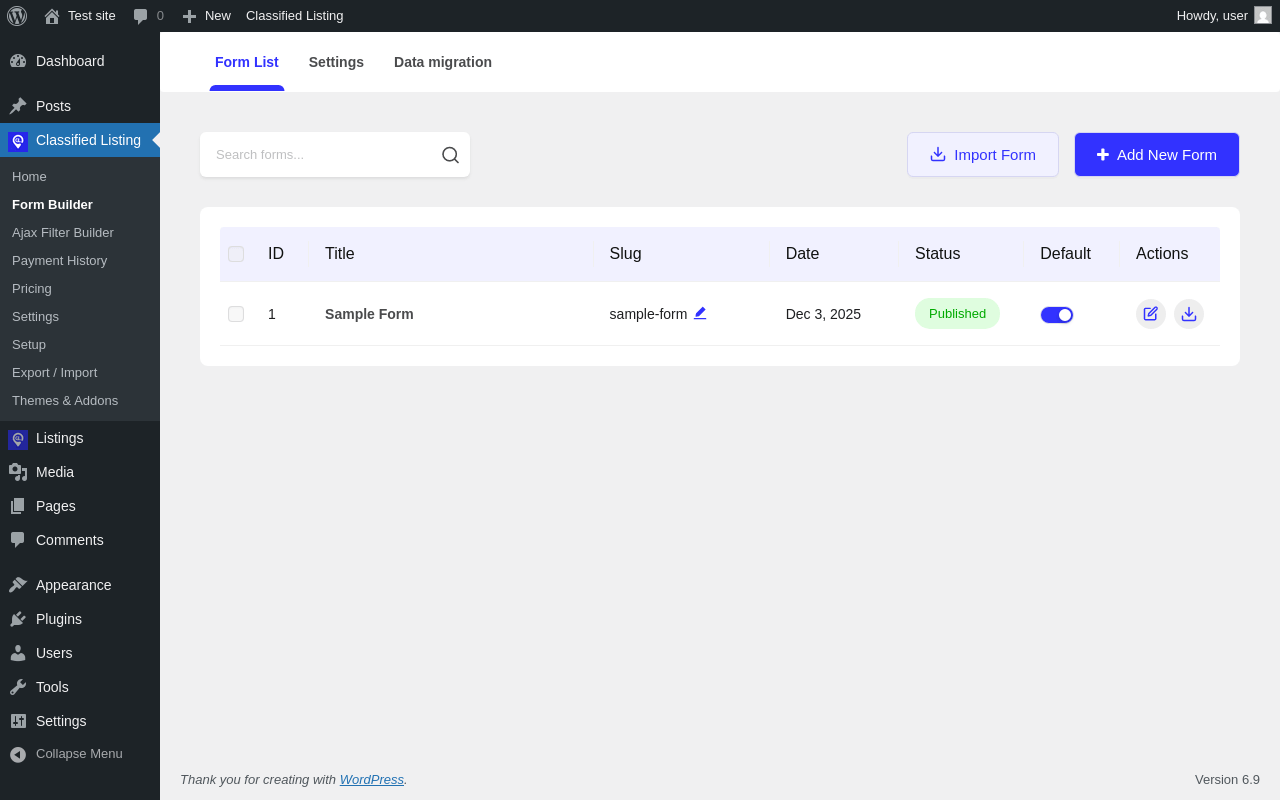Screen dimensions: 1280x800
Task: Click the Search forms input field
Action: [320, 155]
